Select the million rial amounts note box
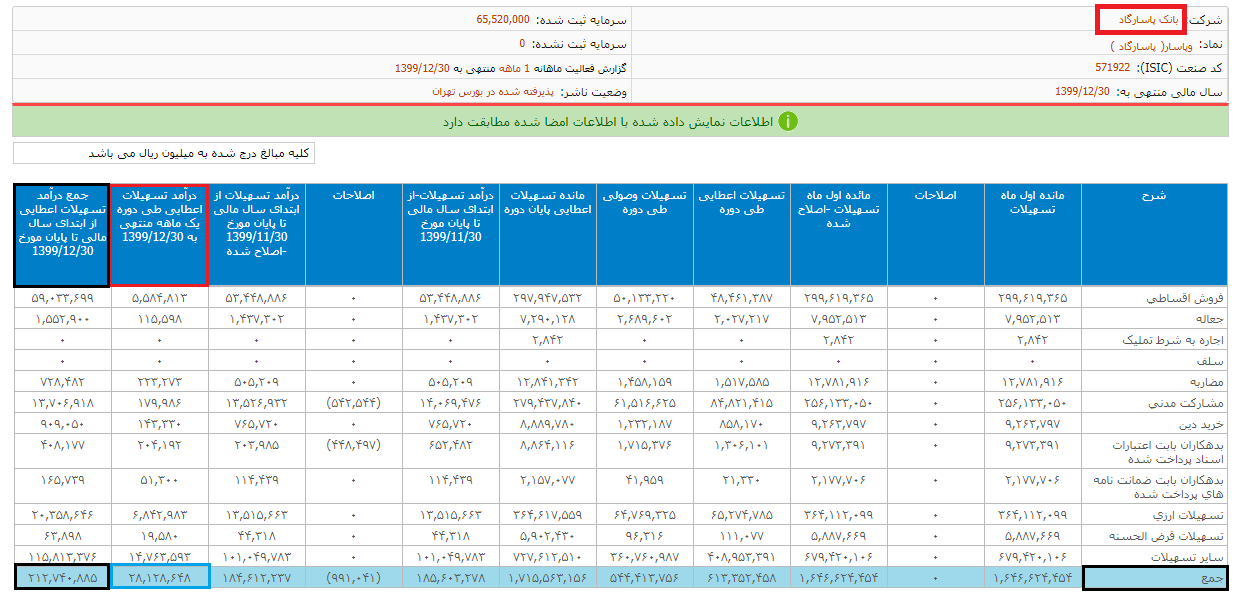The image size is (1237, 598). (163, 153)
